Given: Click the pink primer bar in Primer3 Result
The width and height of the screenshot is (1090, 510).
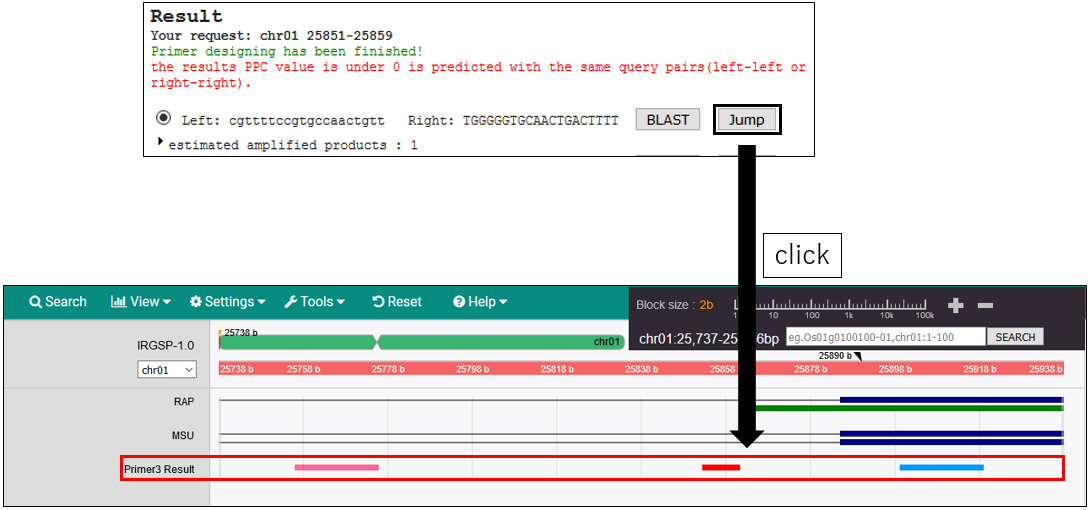Looking at the screenshot, I should pos(336,468).
